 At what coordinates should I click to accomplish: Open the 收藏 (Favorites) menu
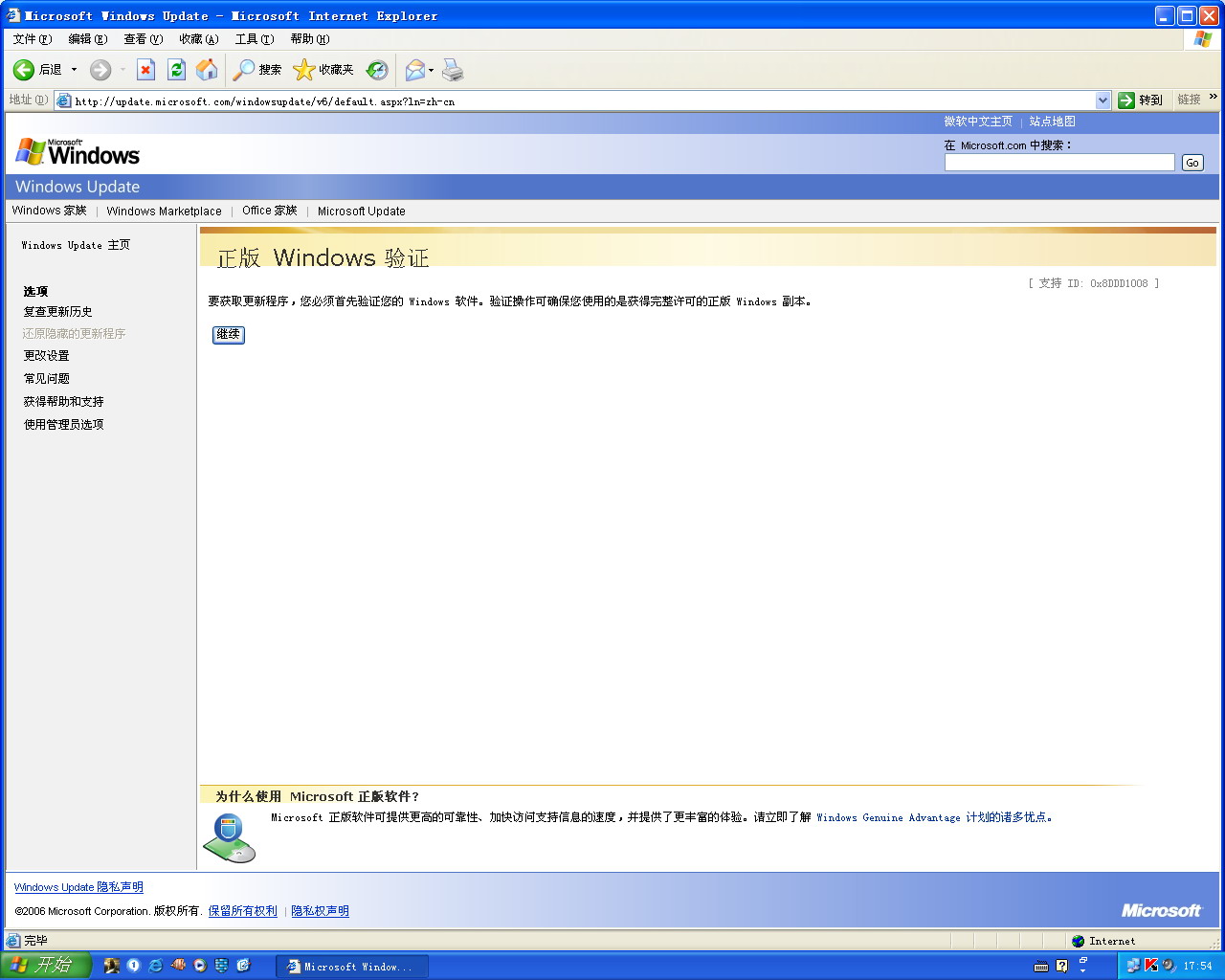(x=198, y=39)
